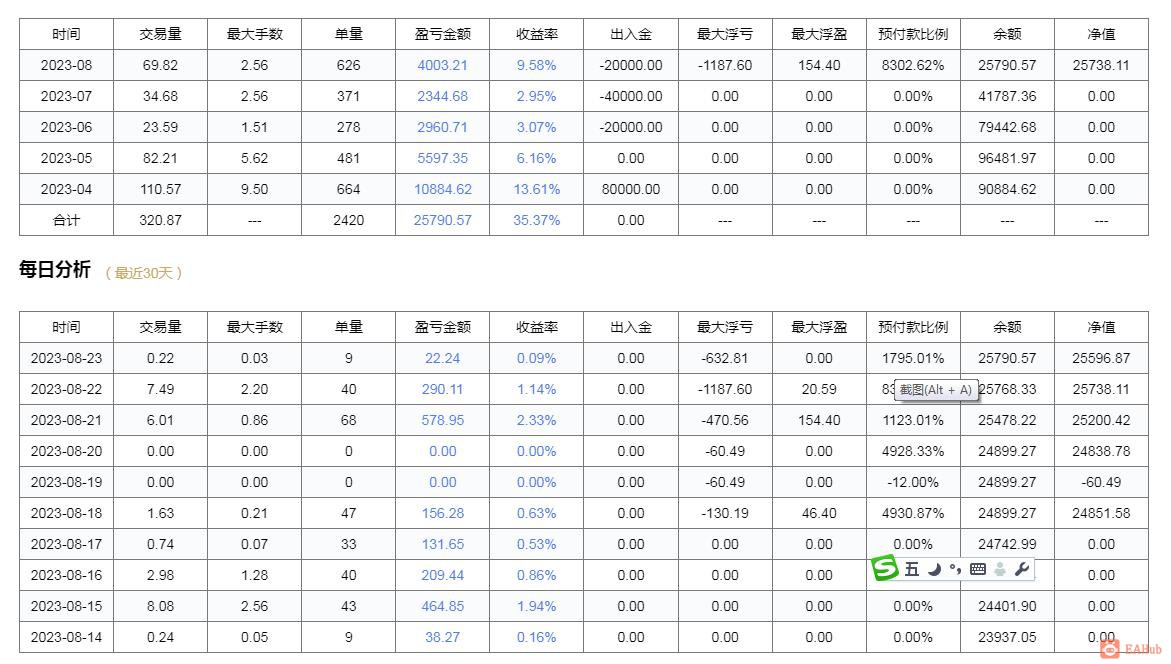This screenshot has height=664, width=1171.
Task: Open the 2023-08-22 return rate 1.14%
Action: click(x=536, y=389)
